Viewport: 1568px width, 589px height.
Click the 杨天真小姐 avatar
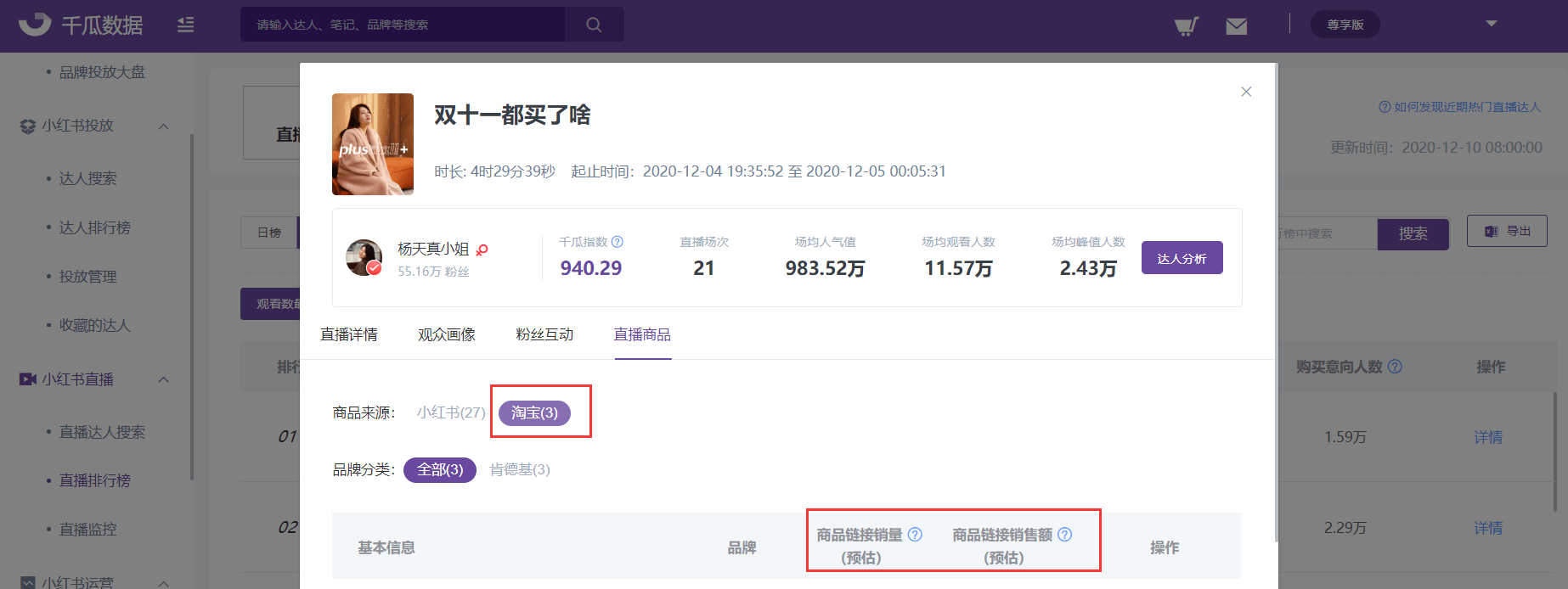(x=364, y=257)
